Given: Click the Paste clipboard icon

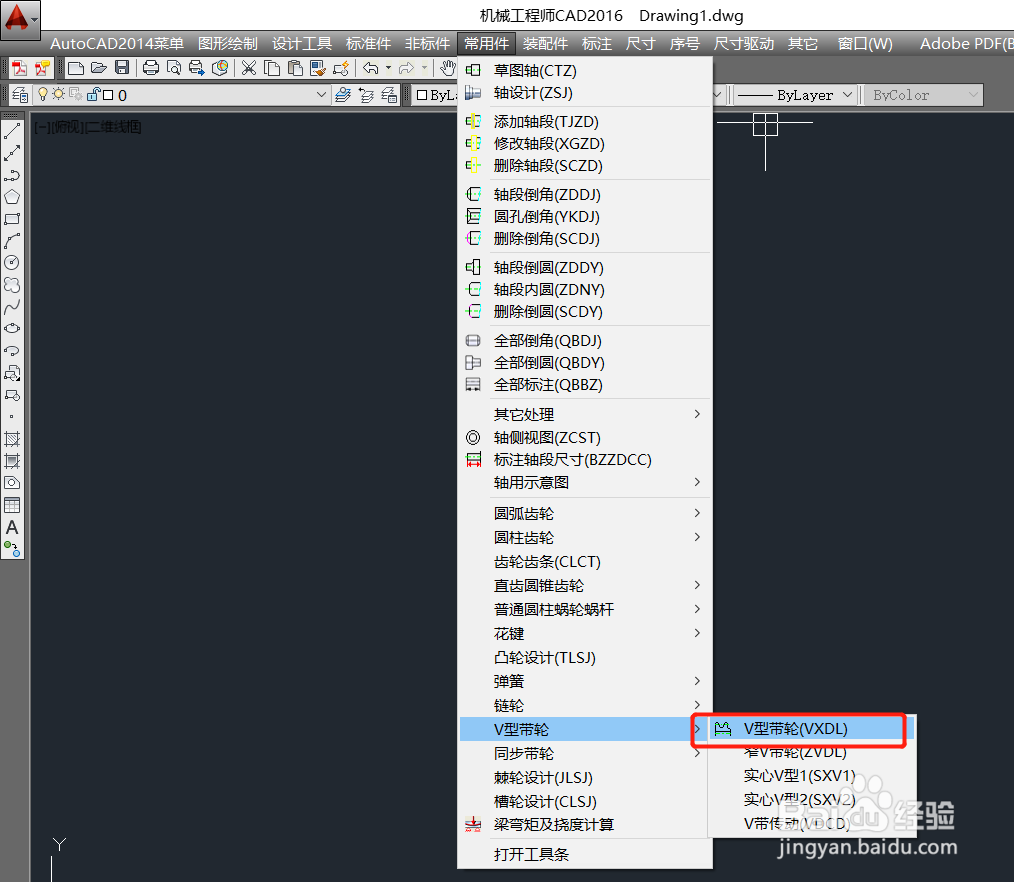Looking at the screenshot, I should pos(295,68).
